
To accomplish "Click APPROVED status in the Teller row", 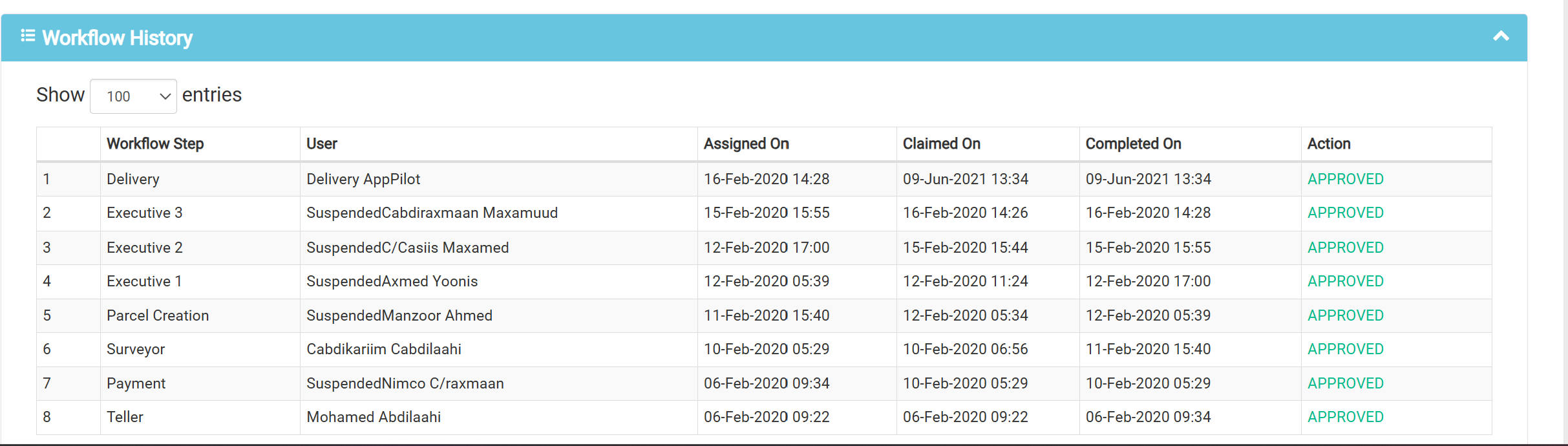I will tap(1346, 417).
